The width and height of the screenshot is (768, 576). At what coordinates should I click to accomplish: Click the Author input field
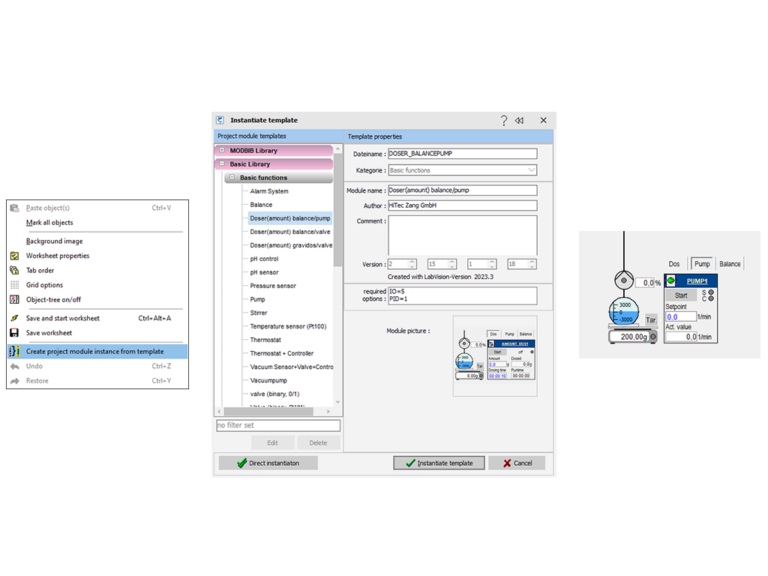462,205
